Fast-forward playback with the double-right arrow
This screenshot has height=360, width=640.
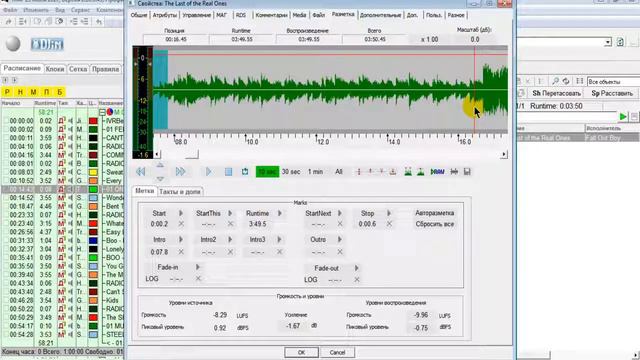pos(180,171)
